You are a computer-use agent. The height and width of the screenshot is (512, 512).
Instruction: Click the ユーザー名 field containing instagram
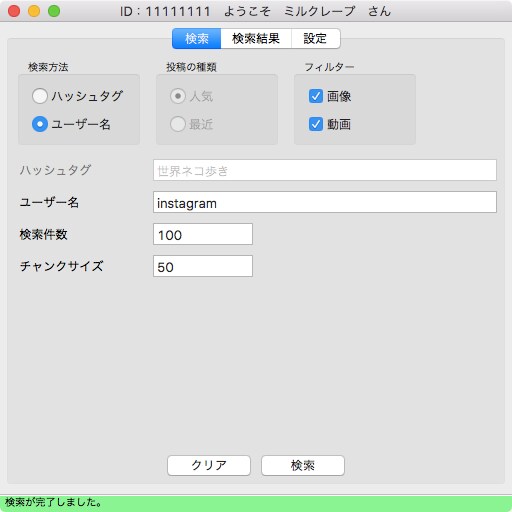coord(325,202)
